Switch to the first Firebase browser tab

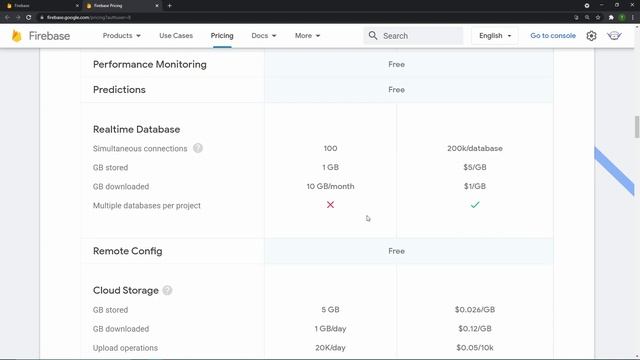click(x=41, y=6)
